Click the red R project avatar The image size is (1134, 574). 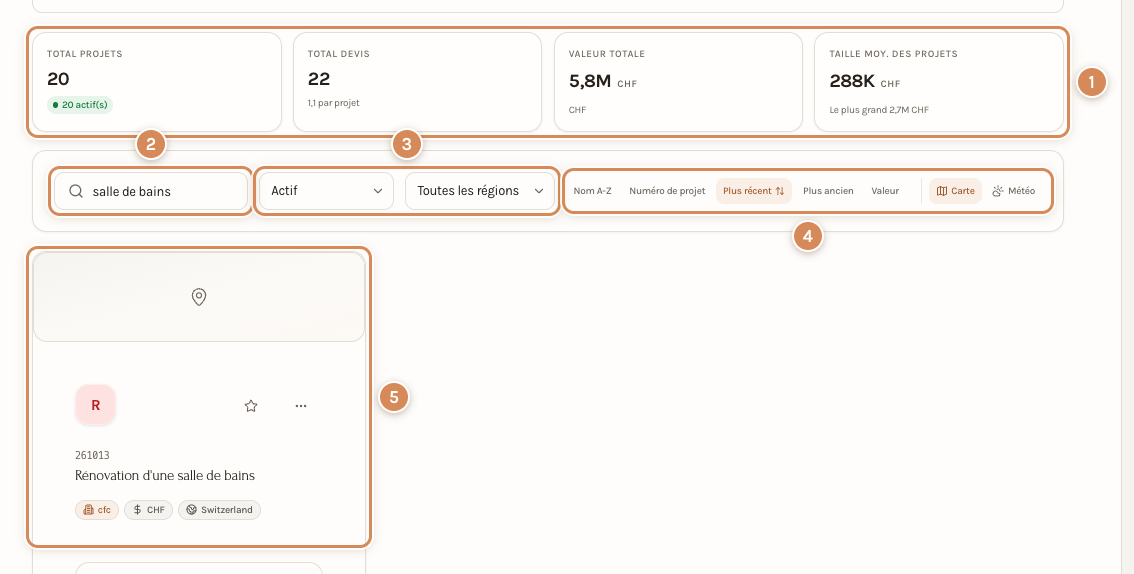coord(95,406)
